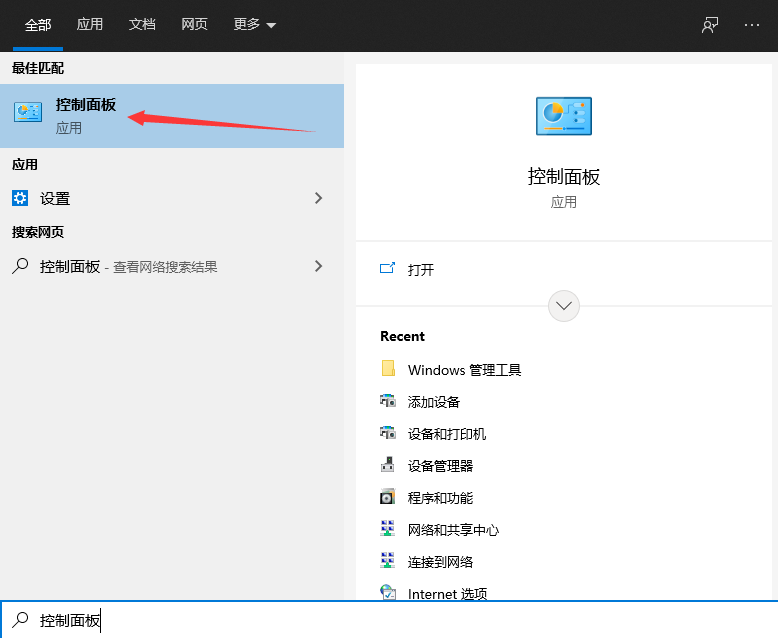
Task: Expand the web search result chevron
Action: click(319, 266)
